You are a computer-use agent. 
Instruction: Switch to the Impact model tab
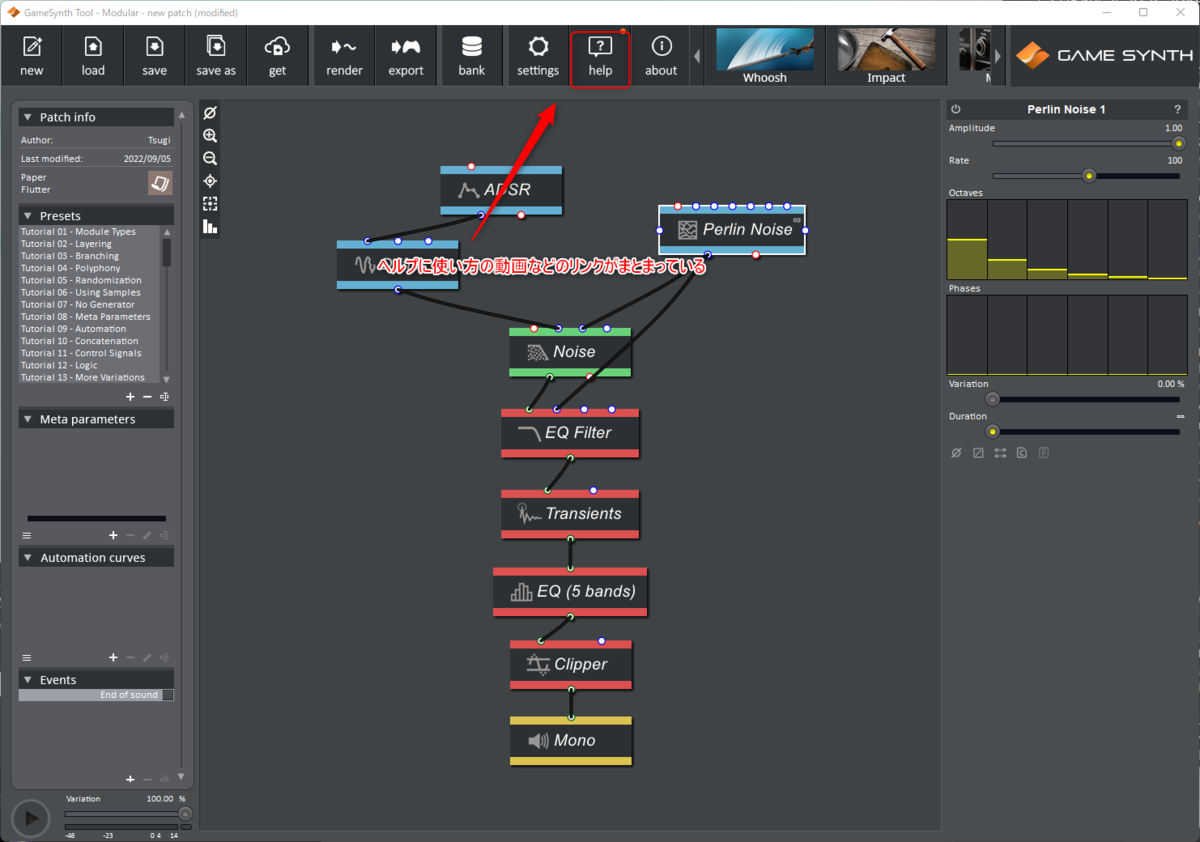pos(886,56)
